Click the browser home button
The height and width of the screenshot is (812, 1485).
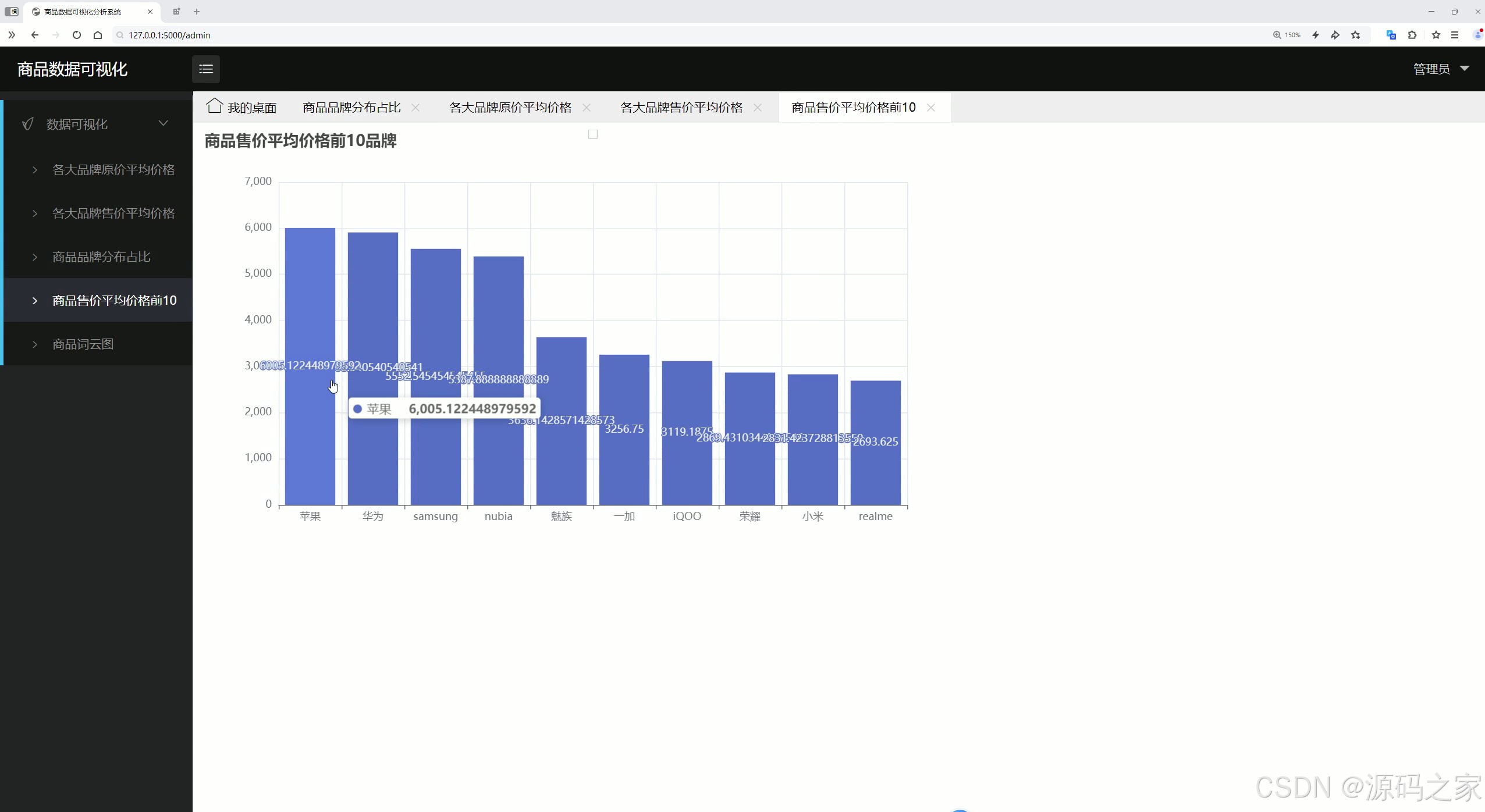[x=98, y=35]
